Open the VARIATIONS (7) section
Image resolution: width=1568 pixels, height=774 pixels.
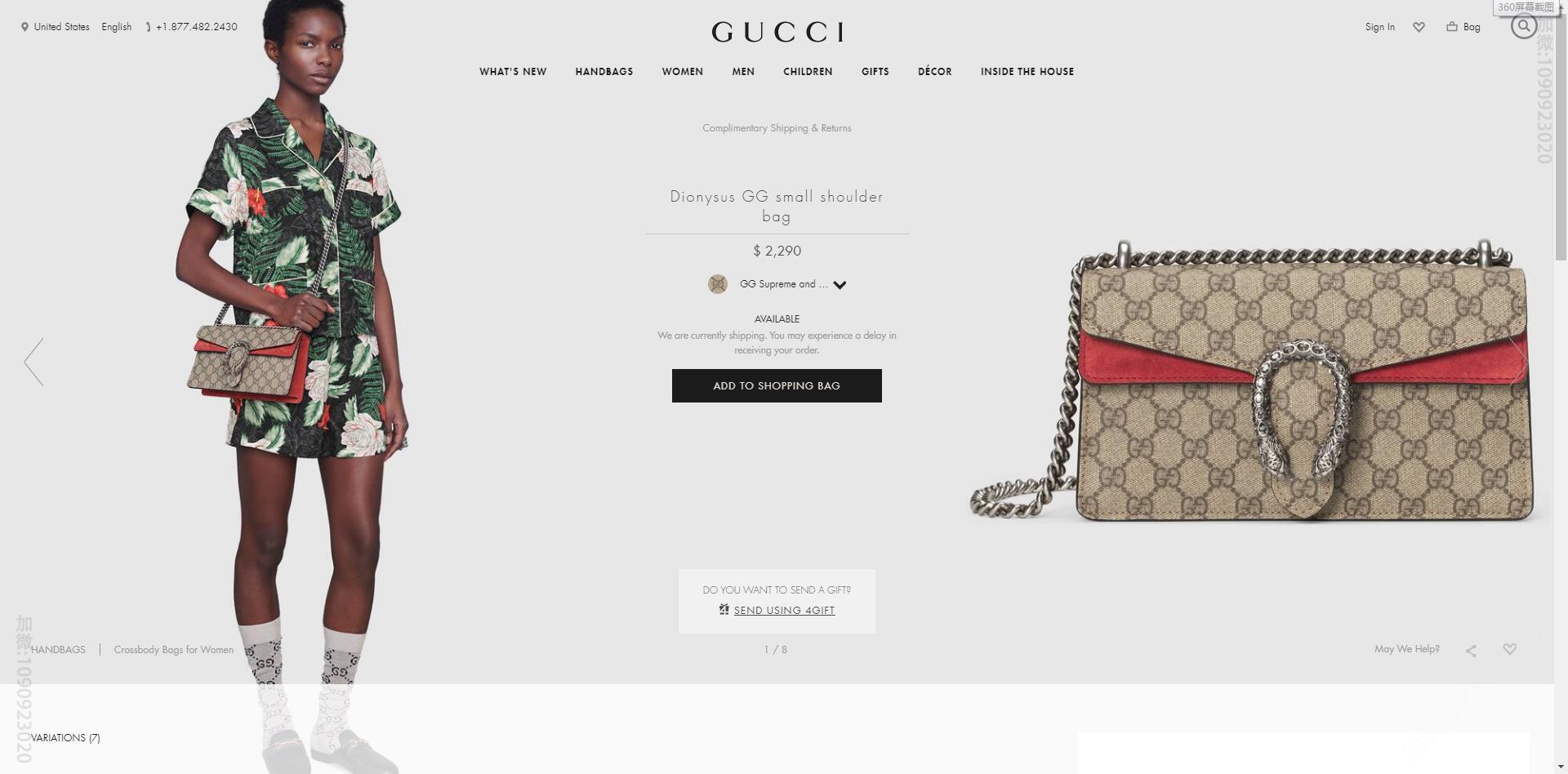pos(65,738)
